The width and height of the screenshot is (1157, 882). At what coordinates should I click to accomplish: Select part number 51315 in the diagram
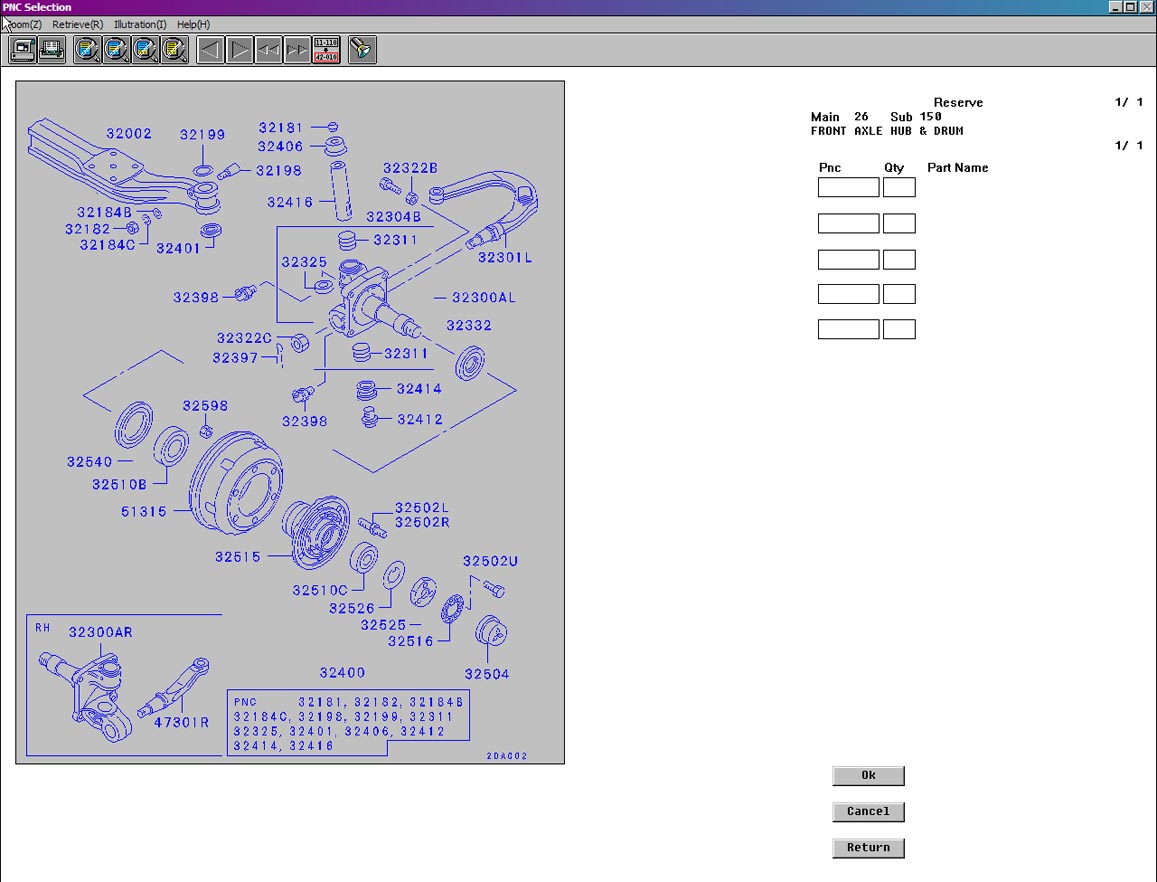click(144, 512)
